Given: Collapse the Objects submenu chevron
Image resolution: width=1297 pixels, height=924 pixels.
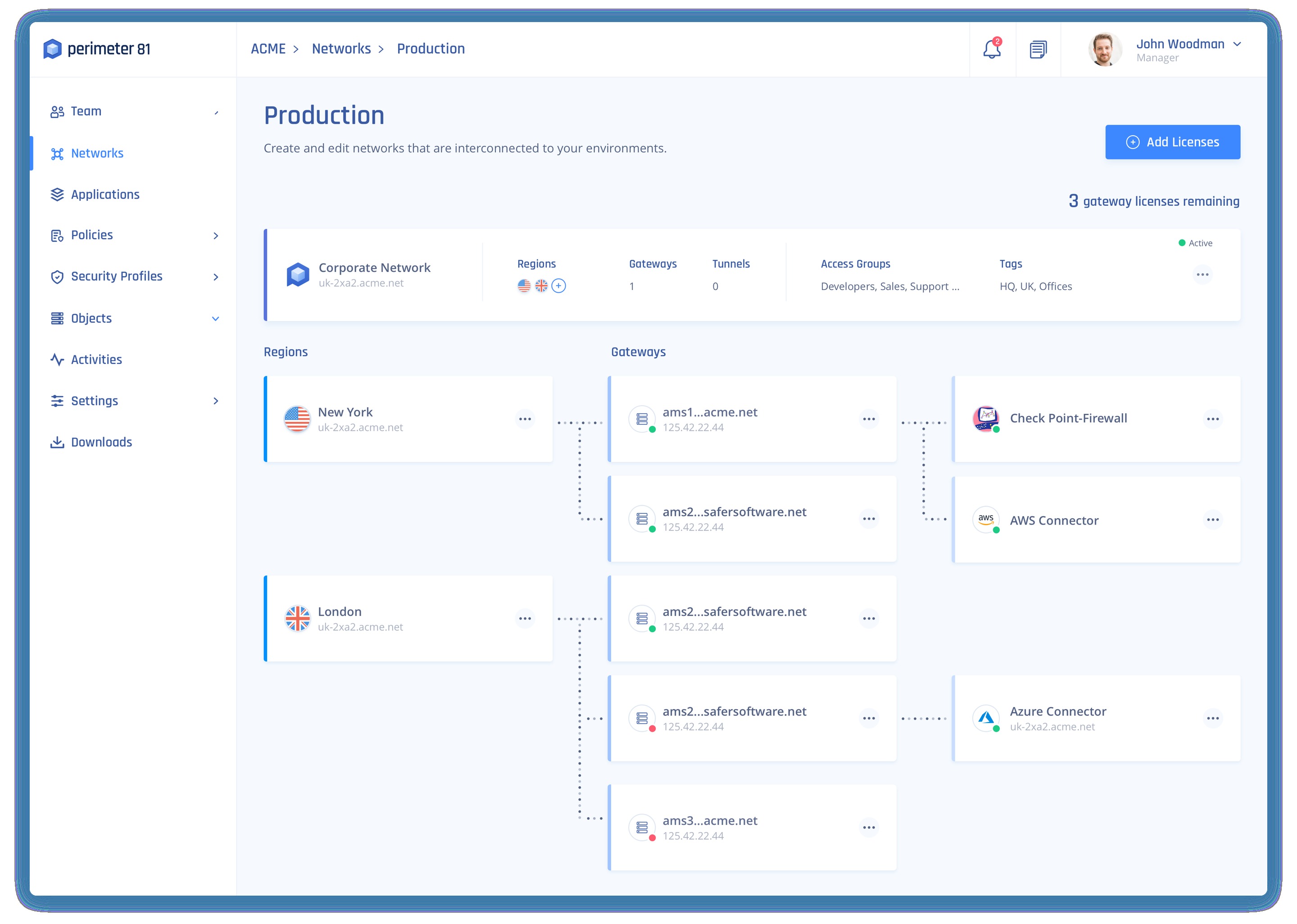Looking at the screenshot, I should pos(216,319).
